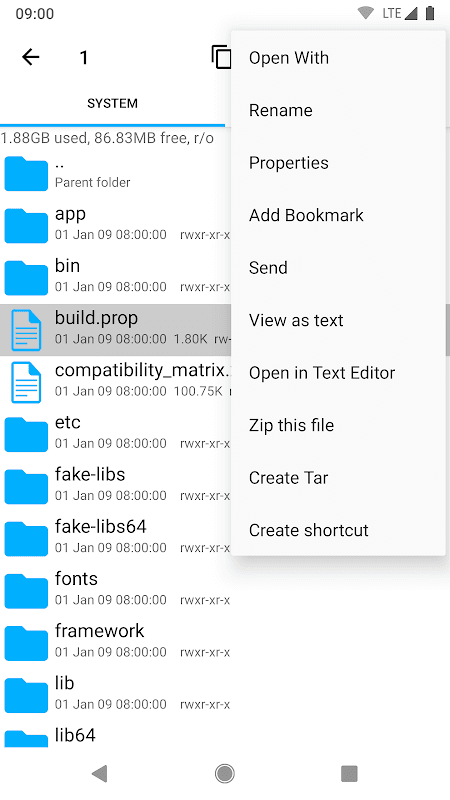Open the bin folder icon

[x=26, y=278]
